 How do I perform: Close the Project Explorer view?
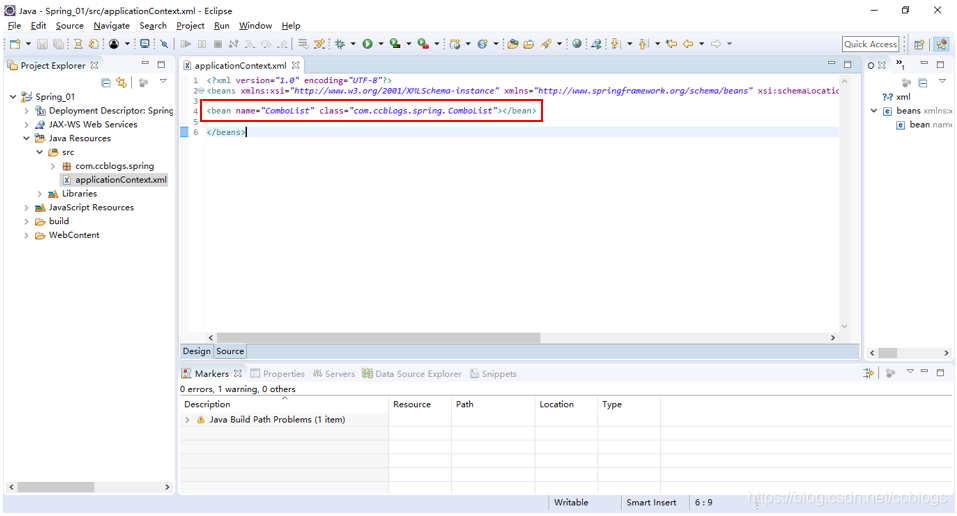pos(94,65)
